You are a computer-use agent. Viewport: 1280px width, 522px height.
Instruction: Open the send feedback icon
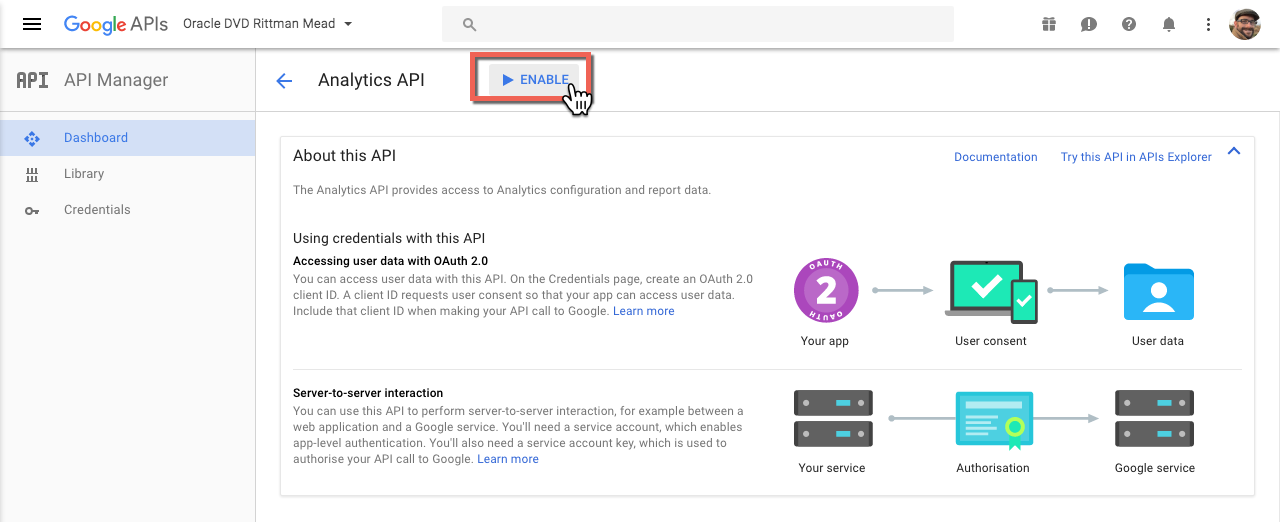tap(1089, 24)
